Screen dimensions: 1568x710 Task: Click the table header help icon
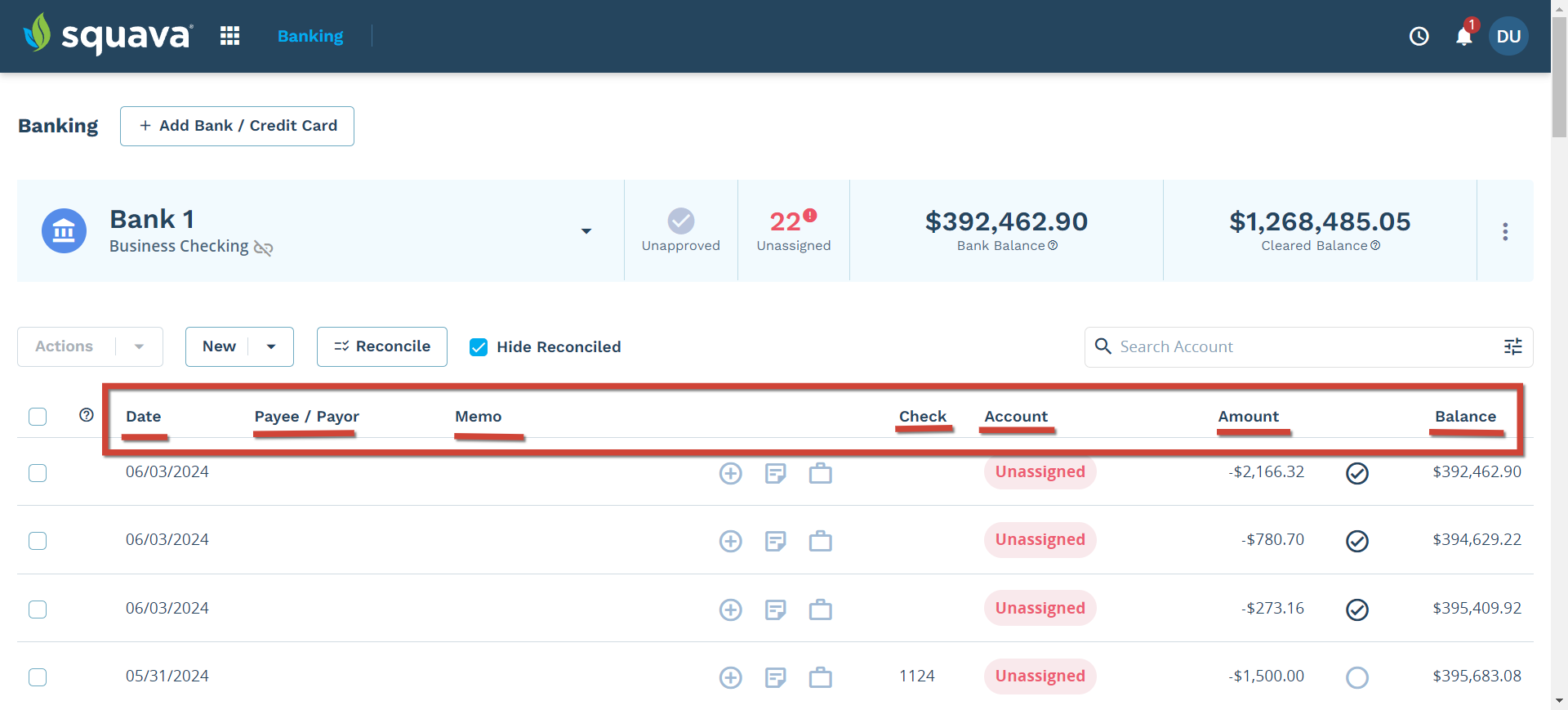click(87, 415)
